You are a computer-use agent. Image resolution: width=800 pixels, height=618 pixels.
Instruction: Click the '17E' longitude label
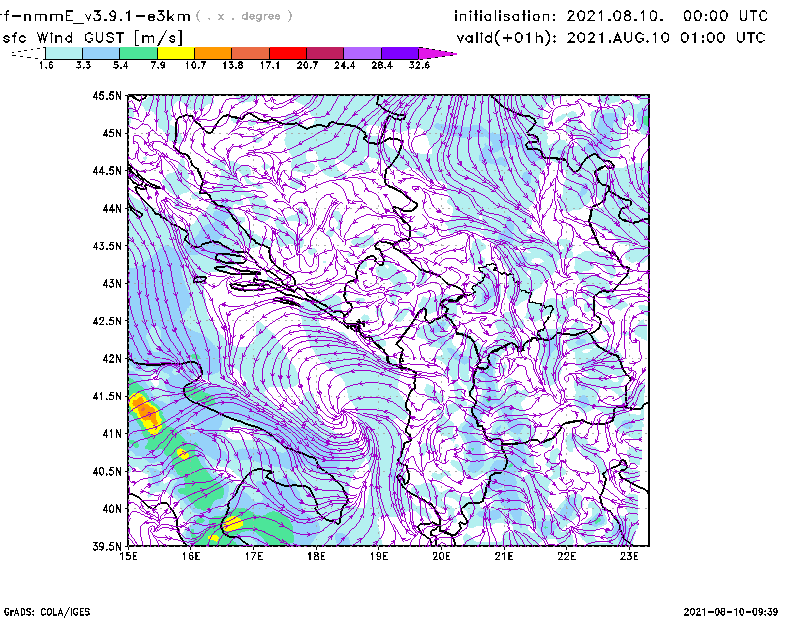click(254, 556)
